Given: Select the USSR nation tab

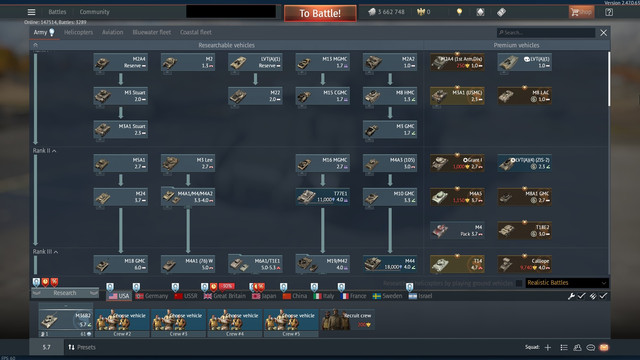Looking at the screenshot, I should pyautogui.click(x=186, y=296).
